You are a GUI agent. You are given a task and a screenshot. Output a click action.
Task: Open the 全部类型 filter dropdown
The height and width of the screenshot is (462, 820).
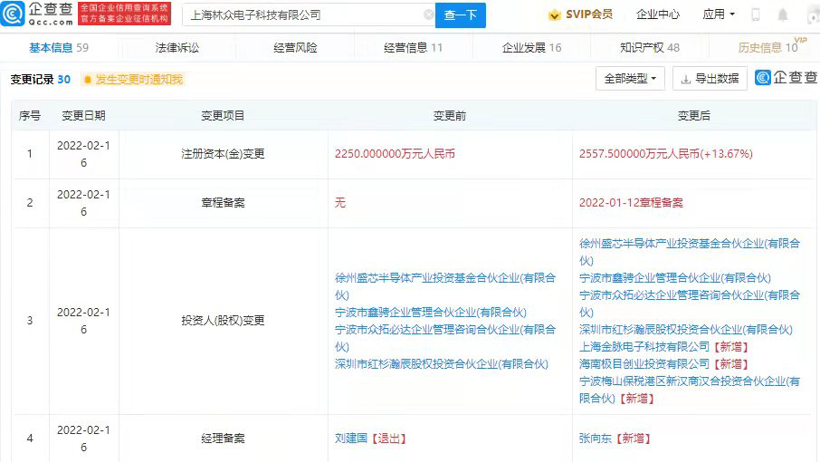tap(630, 78)
